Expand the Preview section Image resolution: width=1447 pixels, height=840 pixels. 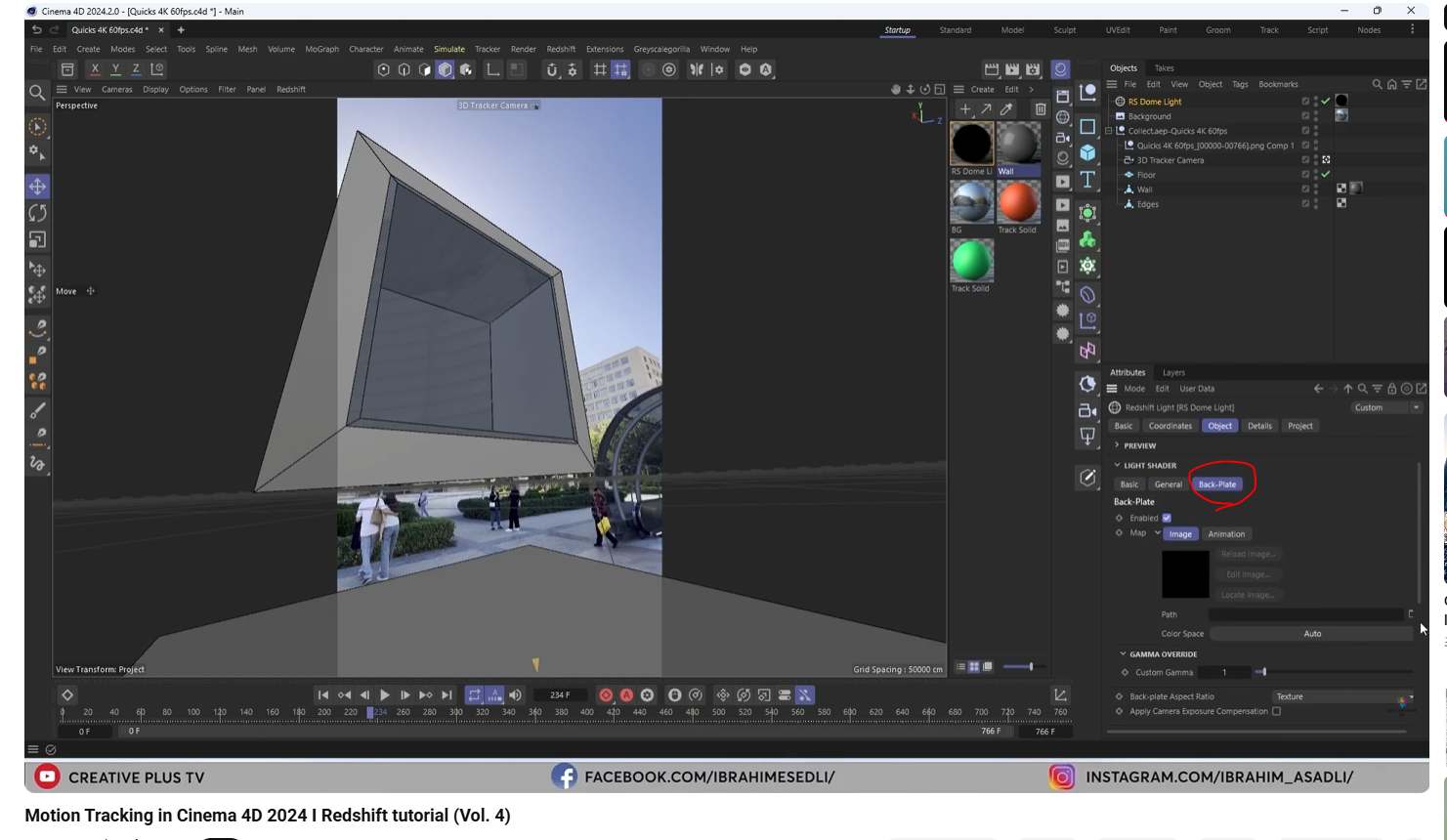point(1118,445)
